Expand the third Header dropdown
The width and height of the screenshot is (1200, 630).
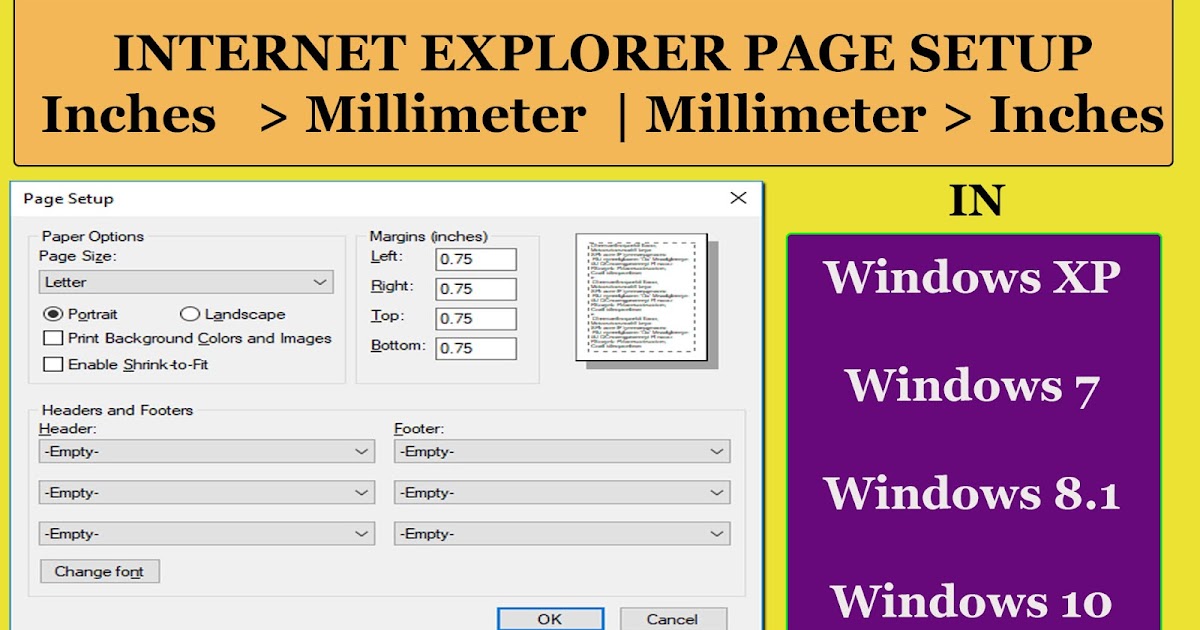[205, 533]
